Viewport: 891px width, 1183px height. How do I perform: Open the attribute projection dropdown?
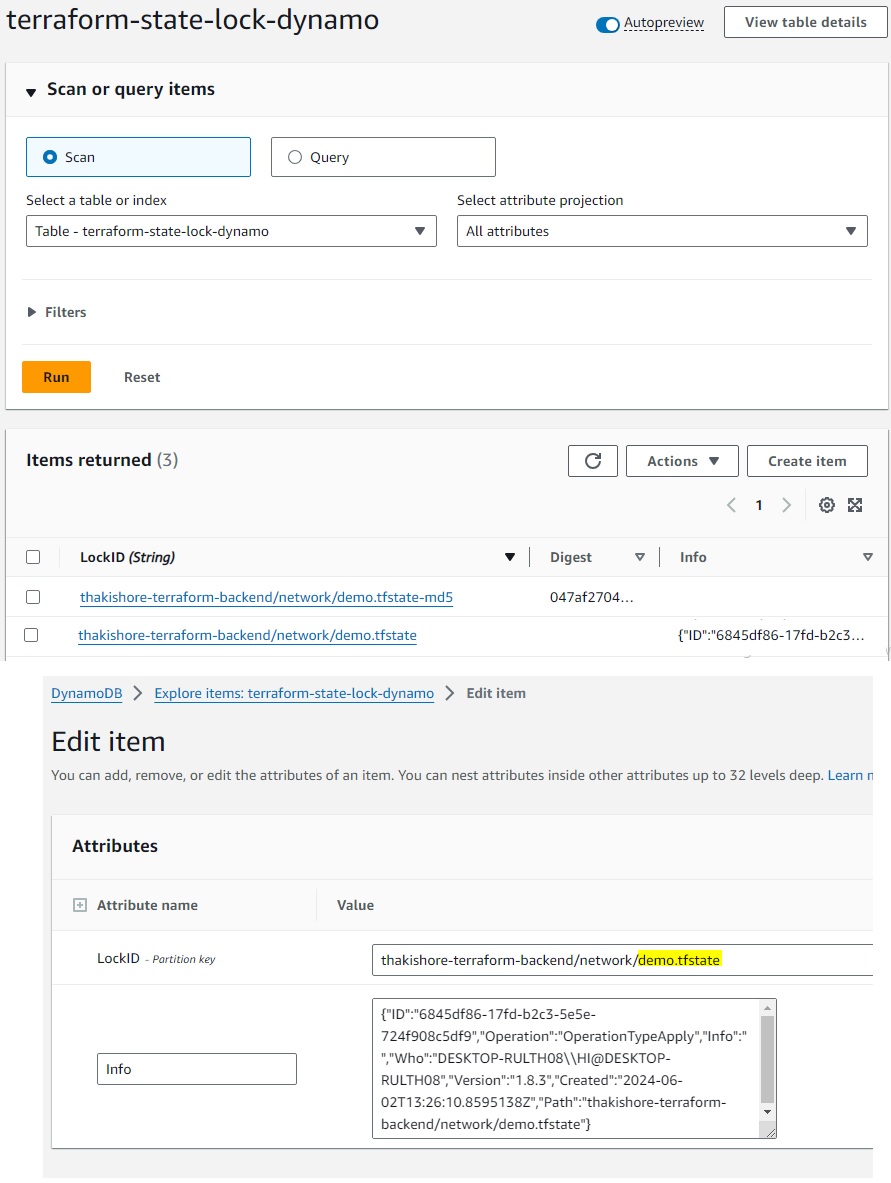point(661,231)
